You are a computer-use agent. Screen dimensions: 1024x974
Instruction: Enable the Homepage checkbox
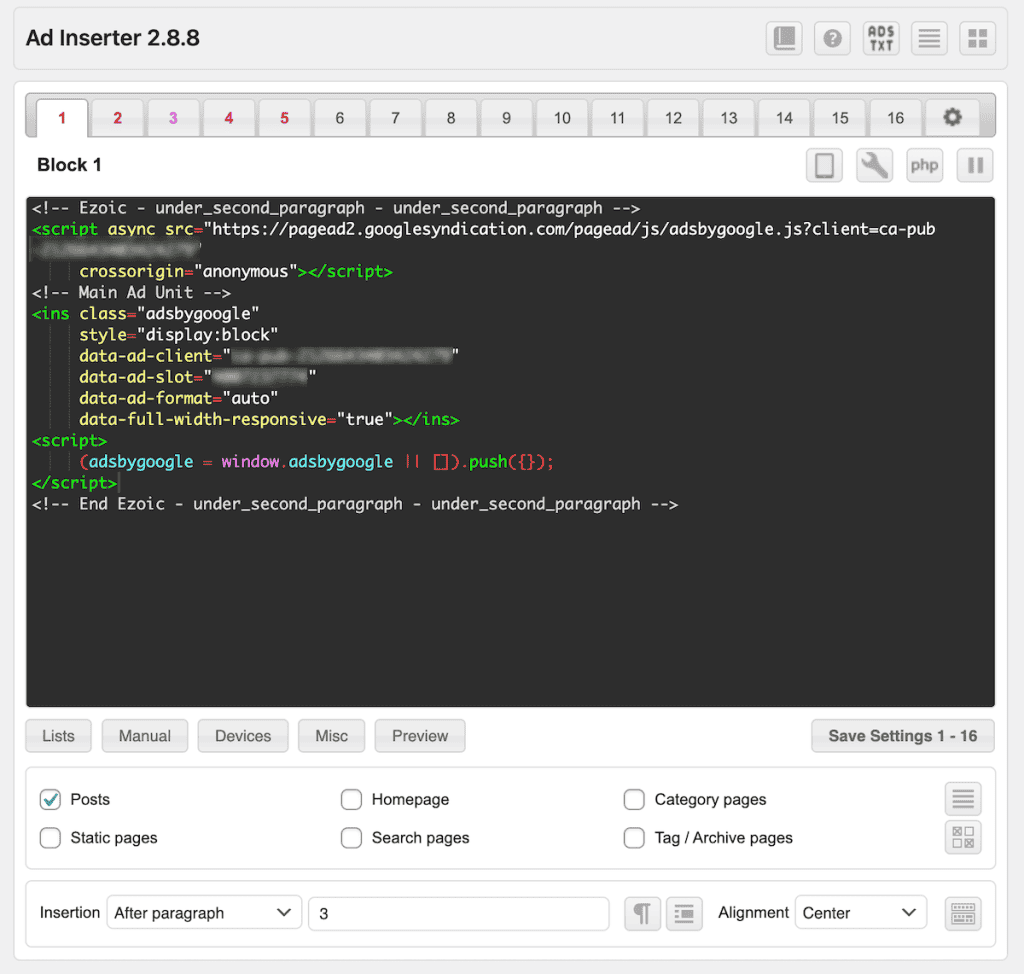351,799
